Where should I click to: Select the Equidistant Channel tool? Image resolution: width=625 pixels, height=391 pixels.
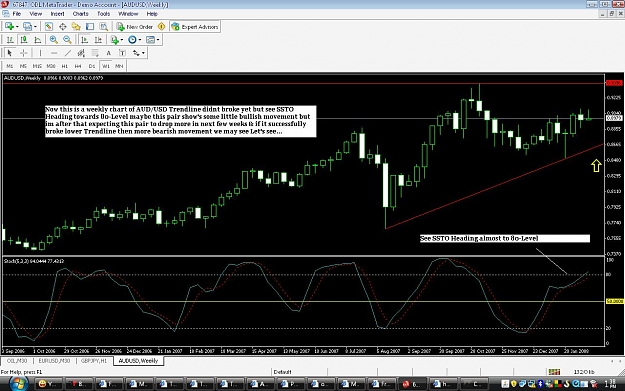[x=81, y=53]
